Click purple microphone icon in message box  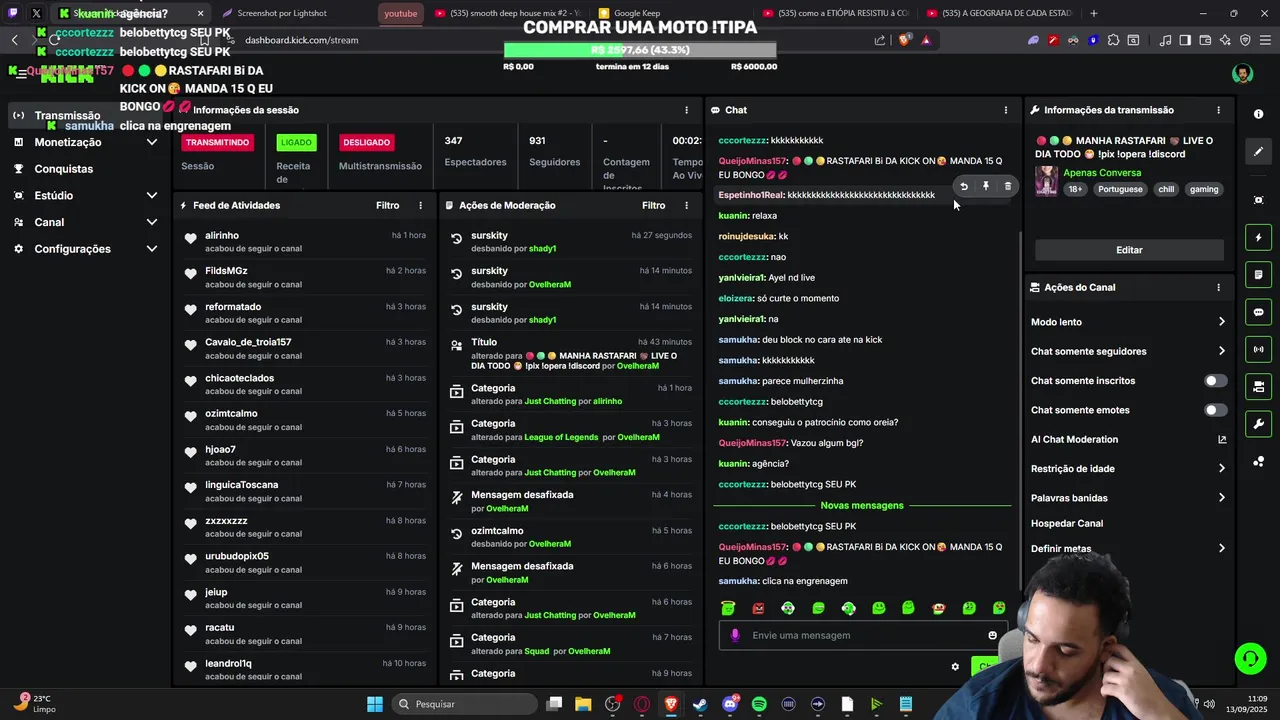(x=735, y=635)
